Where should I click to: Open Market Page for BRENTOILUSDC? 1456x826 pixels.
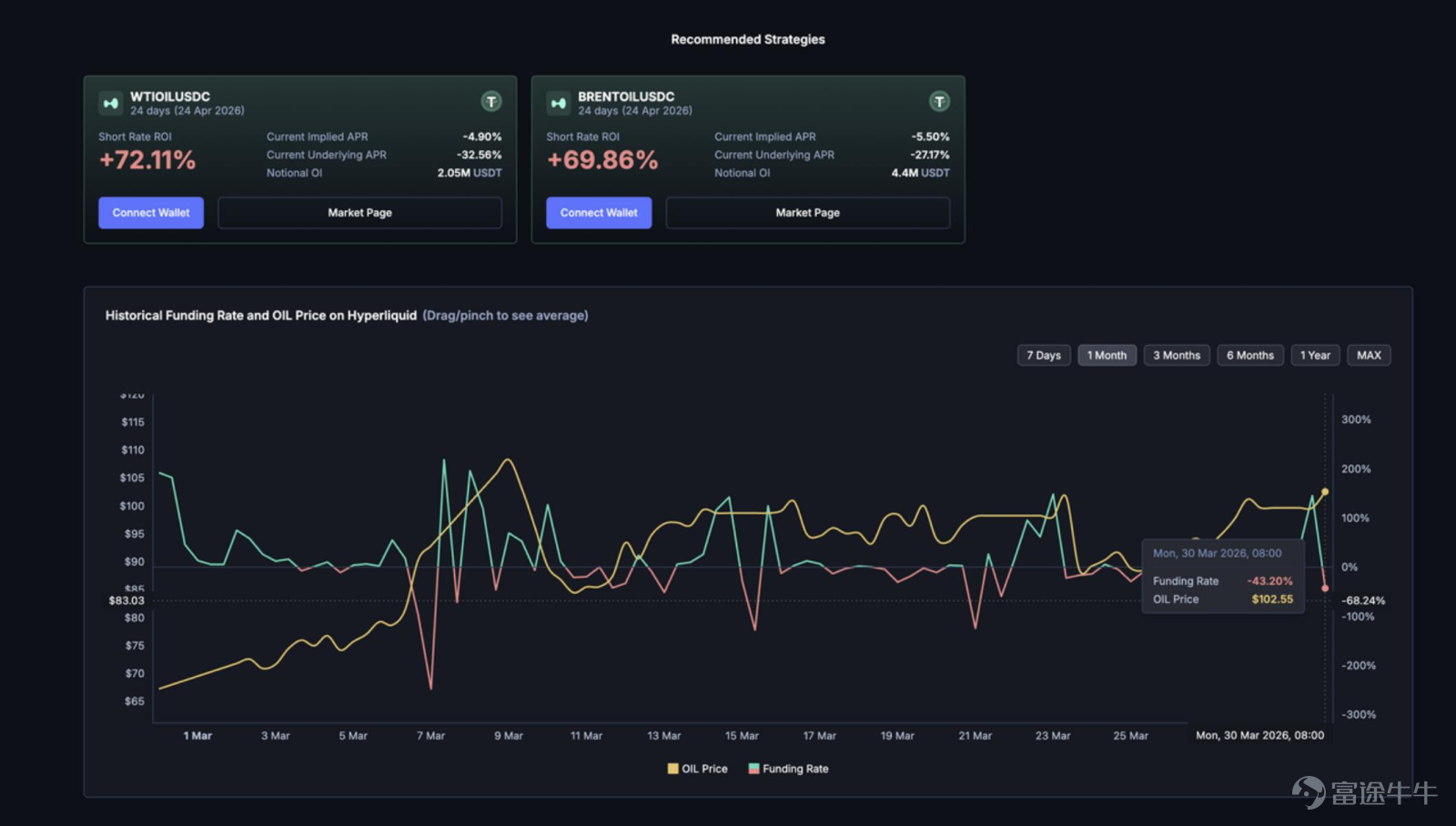pos(807,213)
